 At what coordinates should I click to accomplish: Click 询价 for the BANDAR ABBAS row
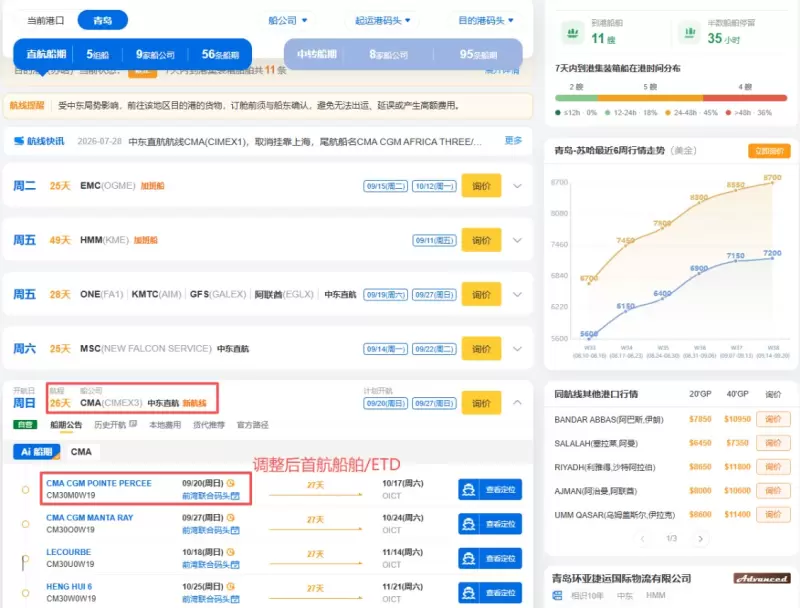point(773,419)
